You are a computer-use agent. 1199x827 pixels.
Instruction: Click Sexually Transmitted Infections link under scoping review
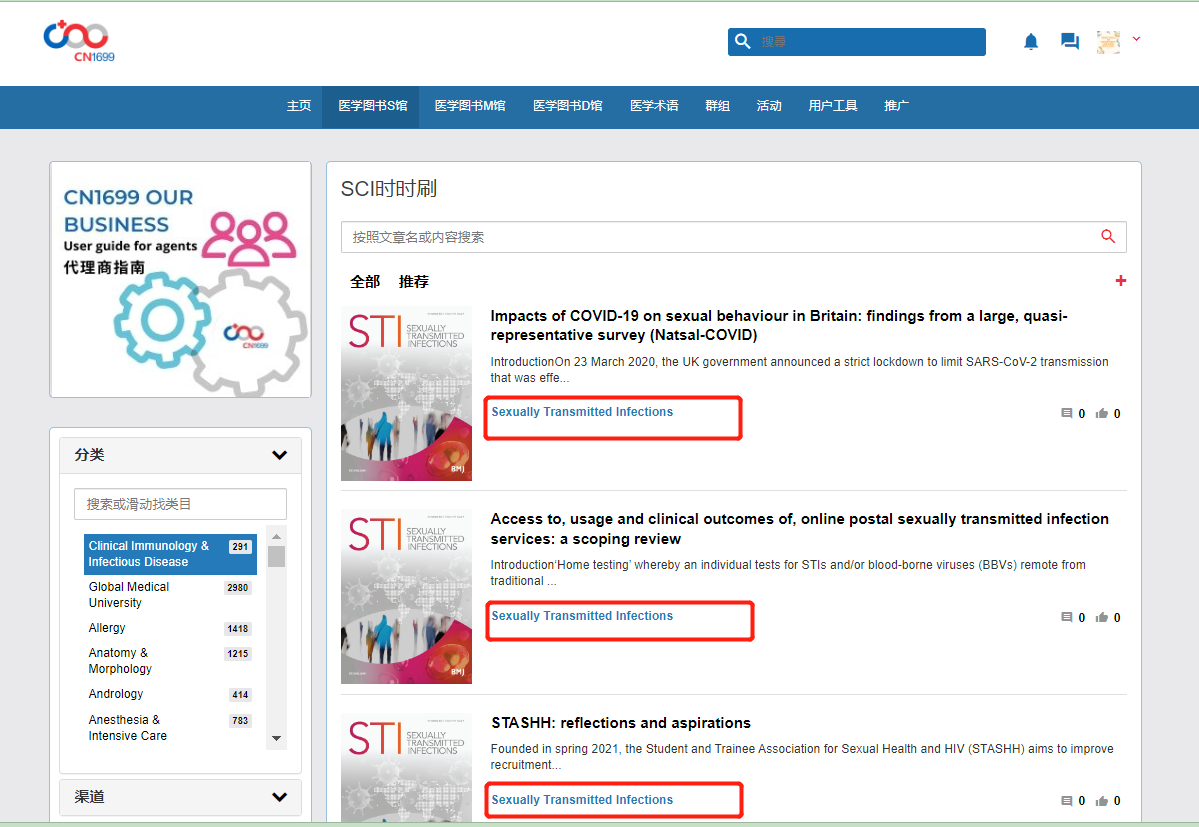pos(582,616)
